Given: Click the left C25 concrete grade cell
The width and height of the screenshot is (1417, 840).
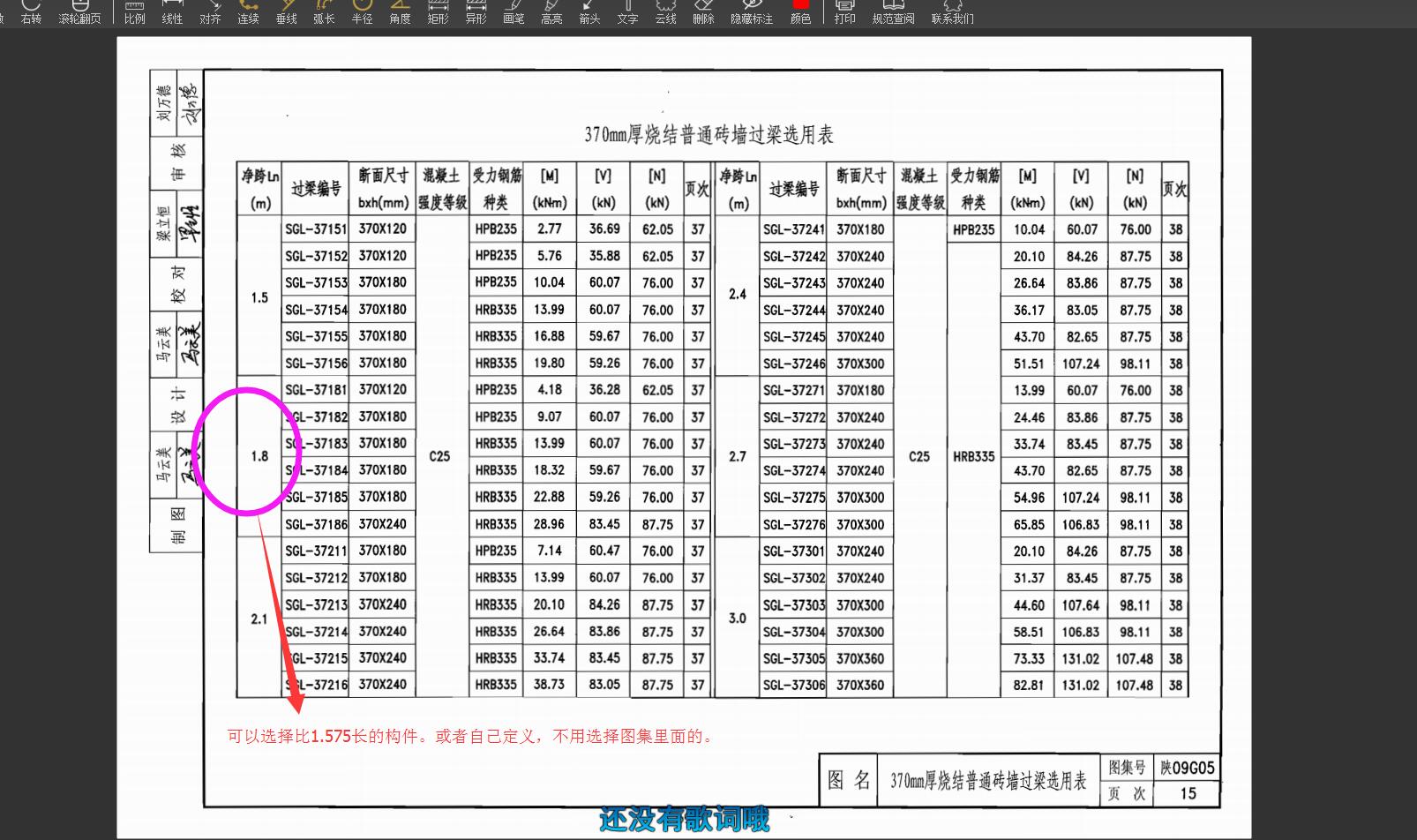Looking at the screenshot, I should pos(439,456).
